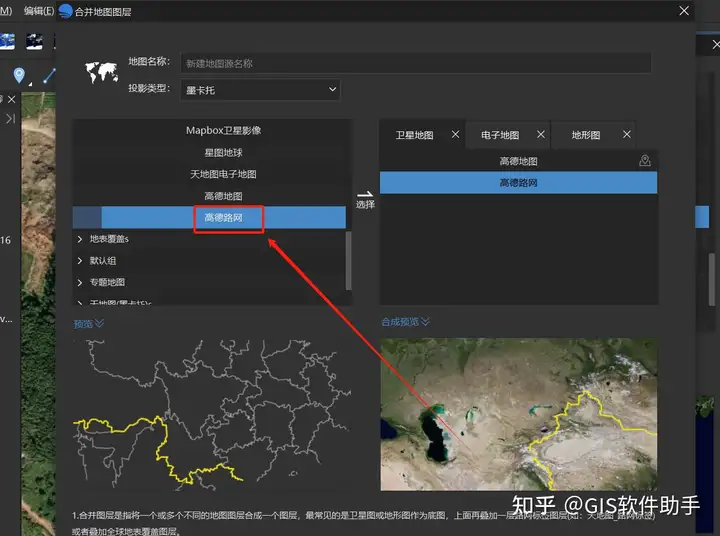Switch to the 地形图 tab

585,135
